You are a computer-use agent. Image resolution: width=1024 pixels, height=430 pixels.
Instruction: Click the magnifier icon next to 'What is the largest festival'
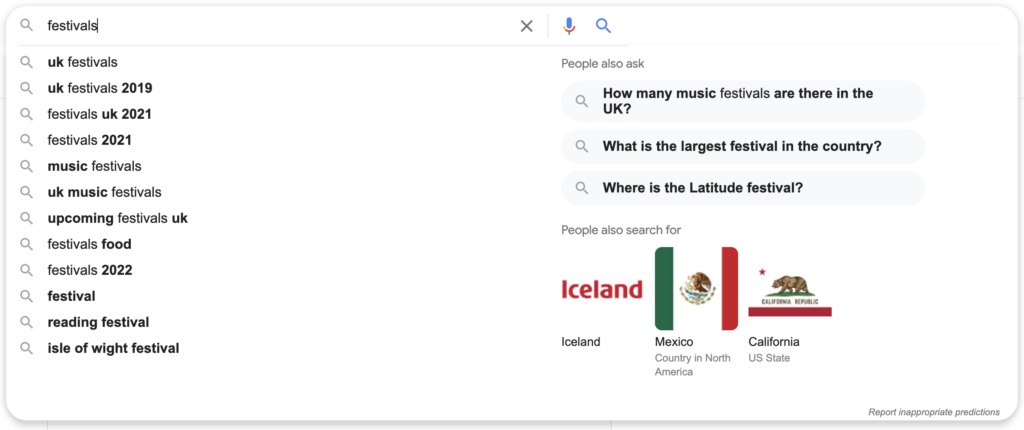tap(581, 146)
